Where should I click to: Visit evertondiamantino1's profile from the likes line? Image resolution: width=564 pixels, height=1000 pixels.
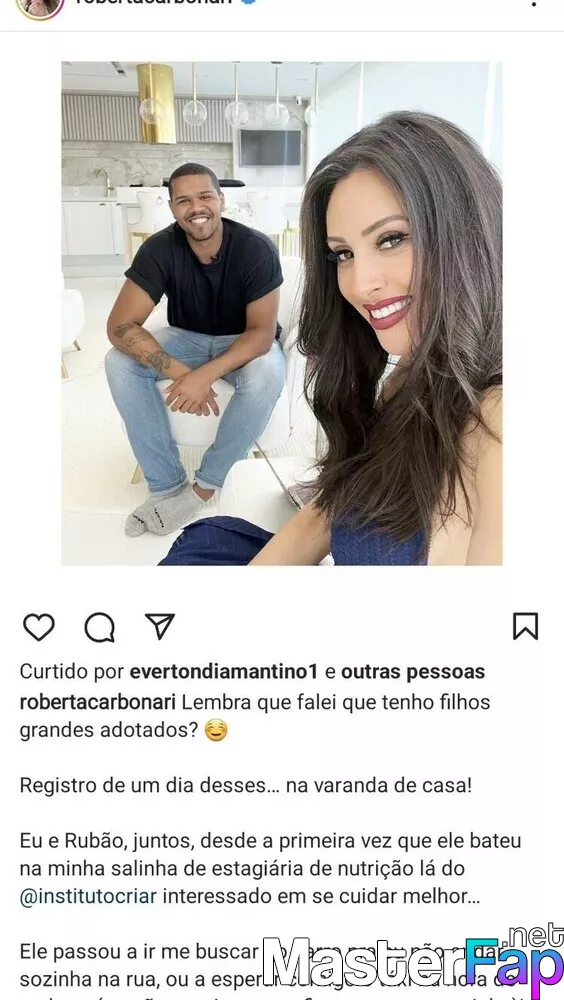[x=223, y=672]
